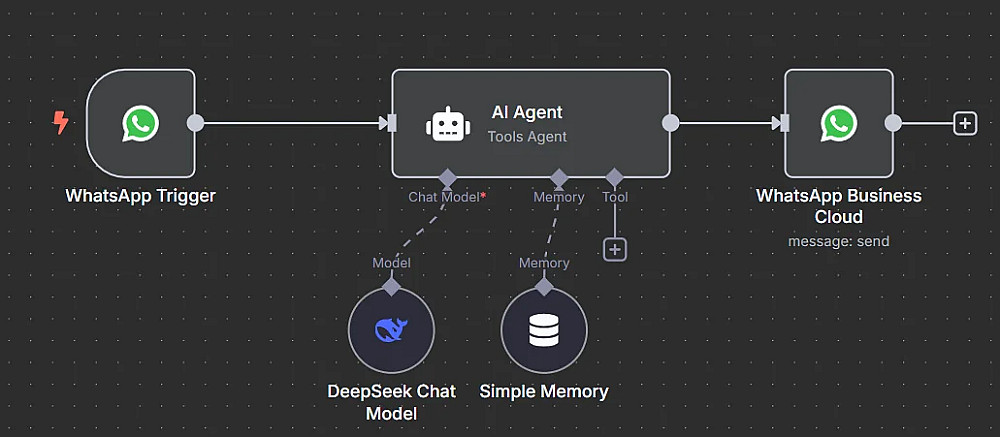
Task: Open the Simple Memory database node
Action: coord(544,330)
